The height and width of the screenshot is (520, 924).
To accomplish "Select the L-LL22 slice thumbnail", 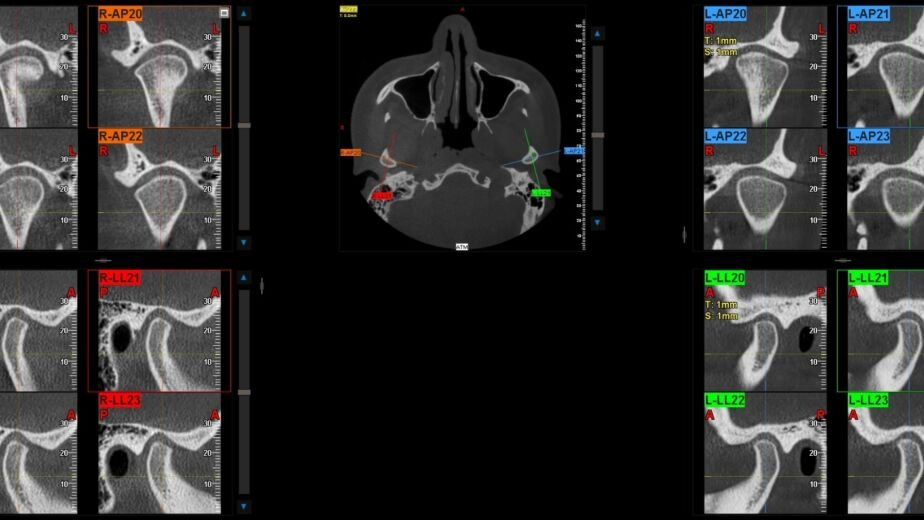I will pos(765,453).
